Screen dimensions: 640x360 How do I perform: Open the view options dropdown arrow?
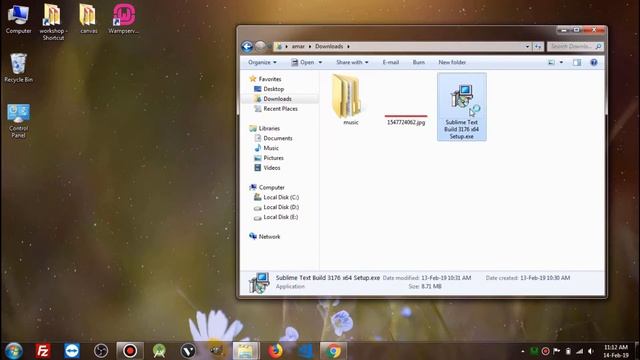(561, 62)
